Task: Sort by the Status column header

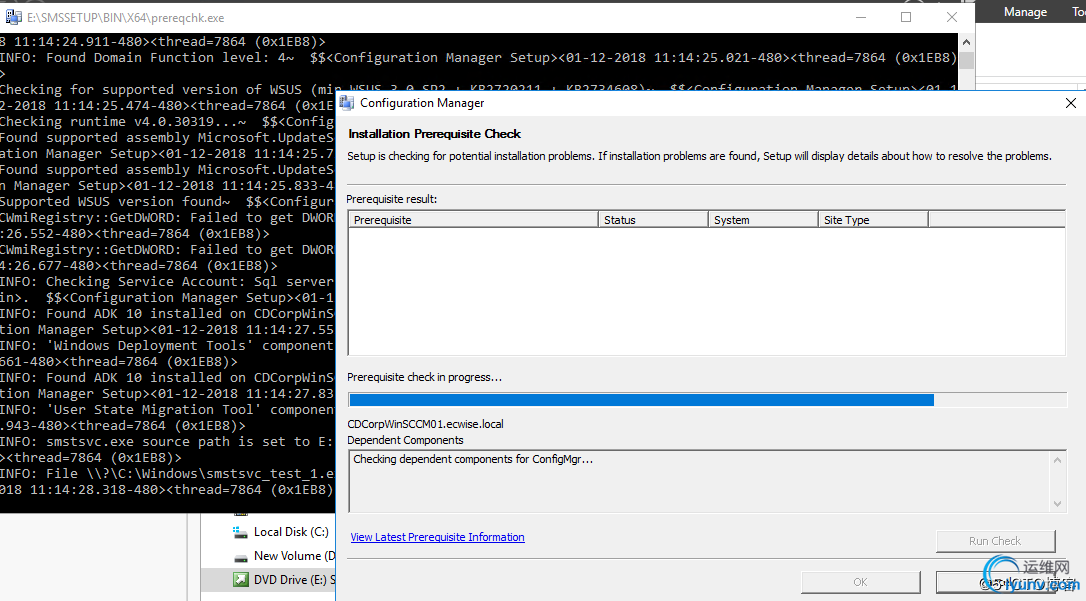Action: tap(653, 220)
